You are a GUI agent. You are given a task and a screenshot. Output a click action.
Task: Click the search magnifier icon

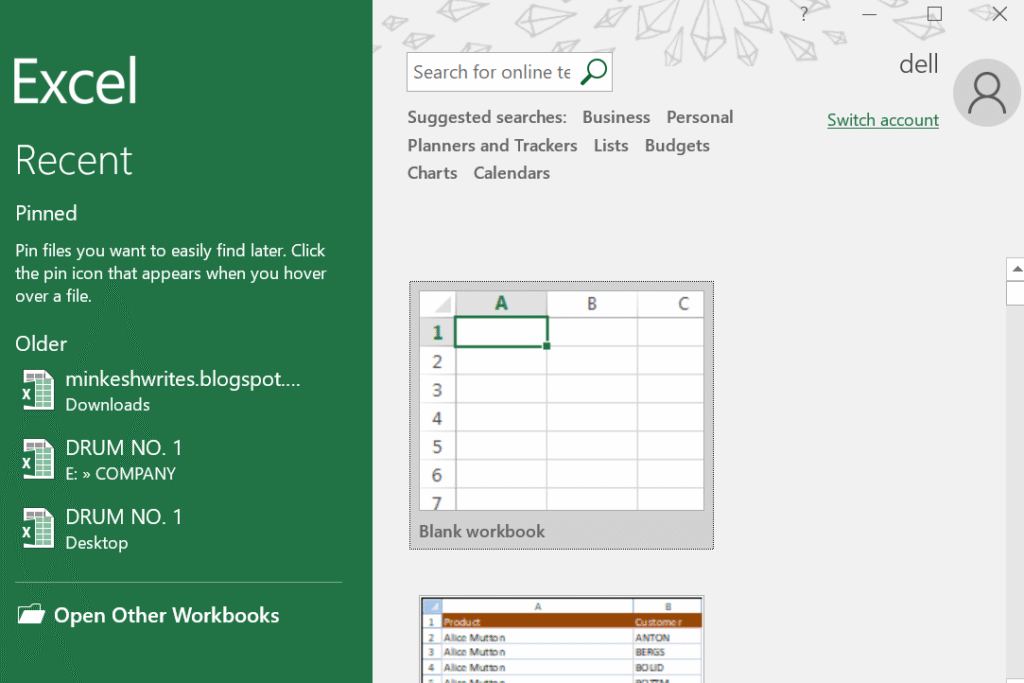[x=594, y=72]
